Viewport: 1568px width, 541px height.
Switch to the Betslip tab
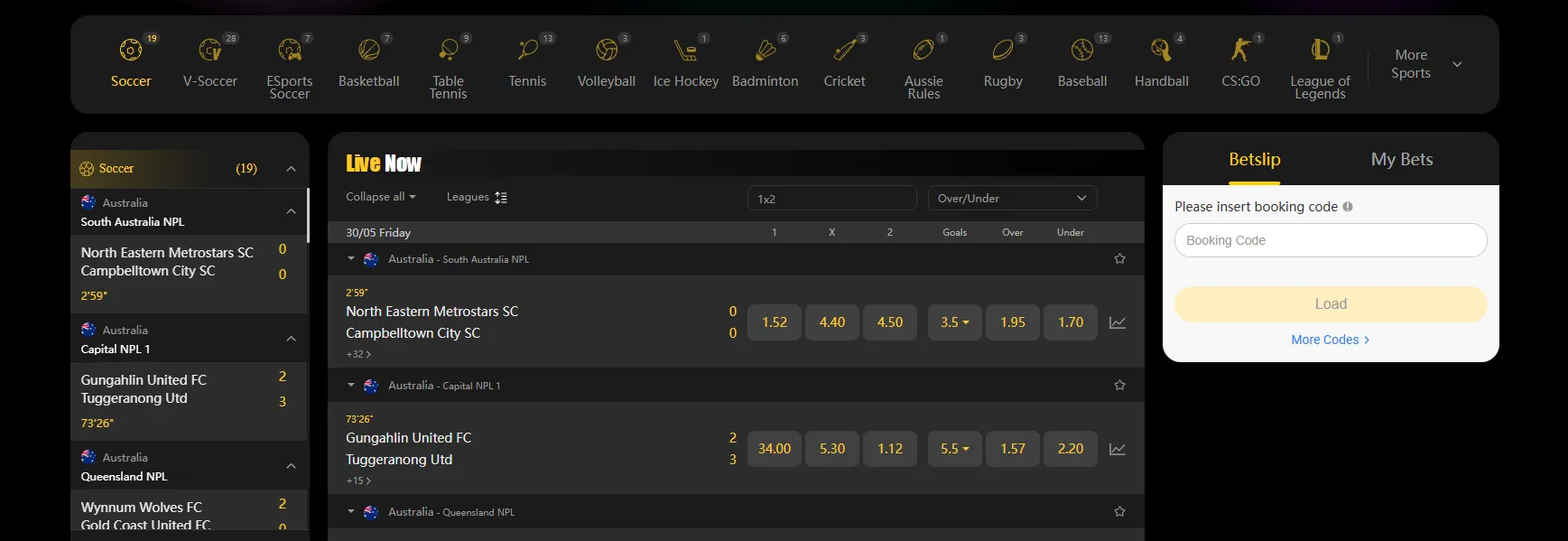(x=1254, y=160)
